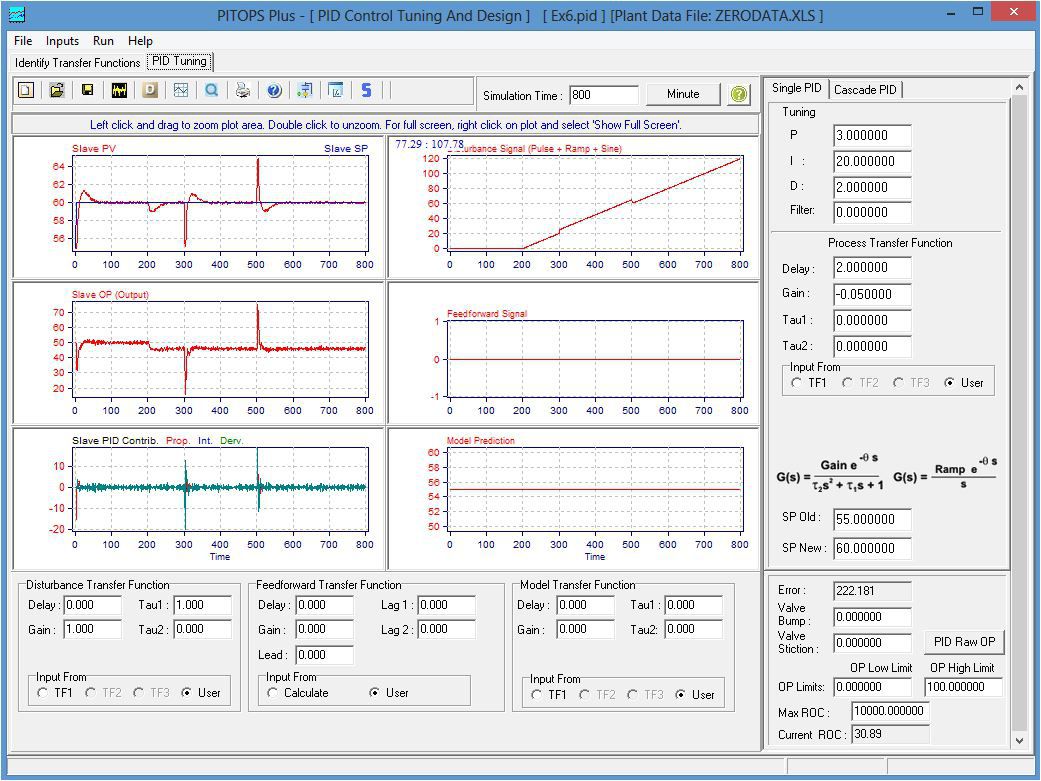Click the Tuning Filter value field

(872, 213)
